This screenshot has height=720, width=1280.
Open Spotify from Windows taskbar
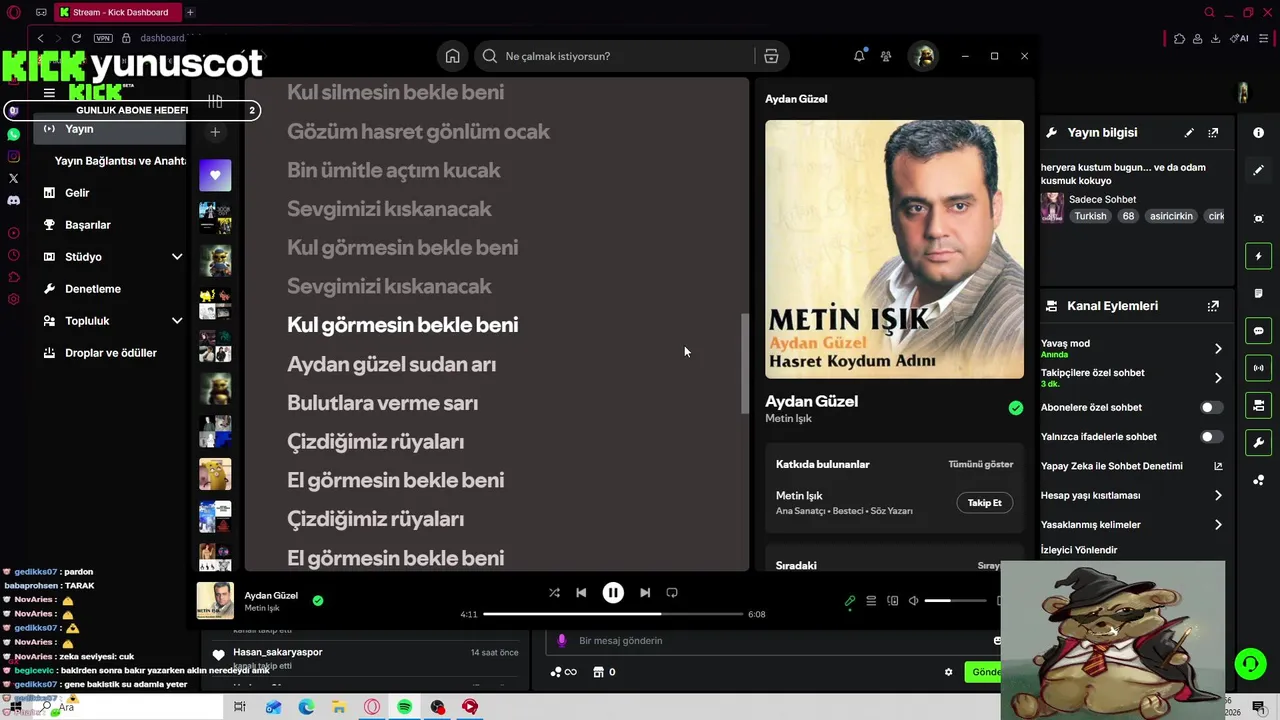click(x=405, y=707)
